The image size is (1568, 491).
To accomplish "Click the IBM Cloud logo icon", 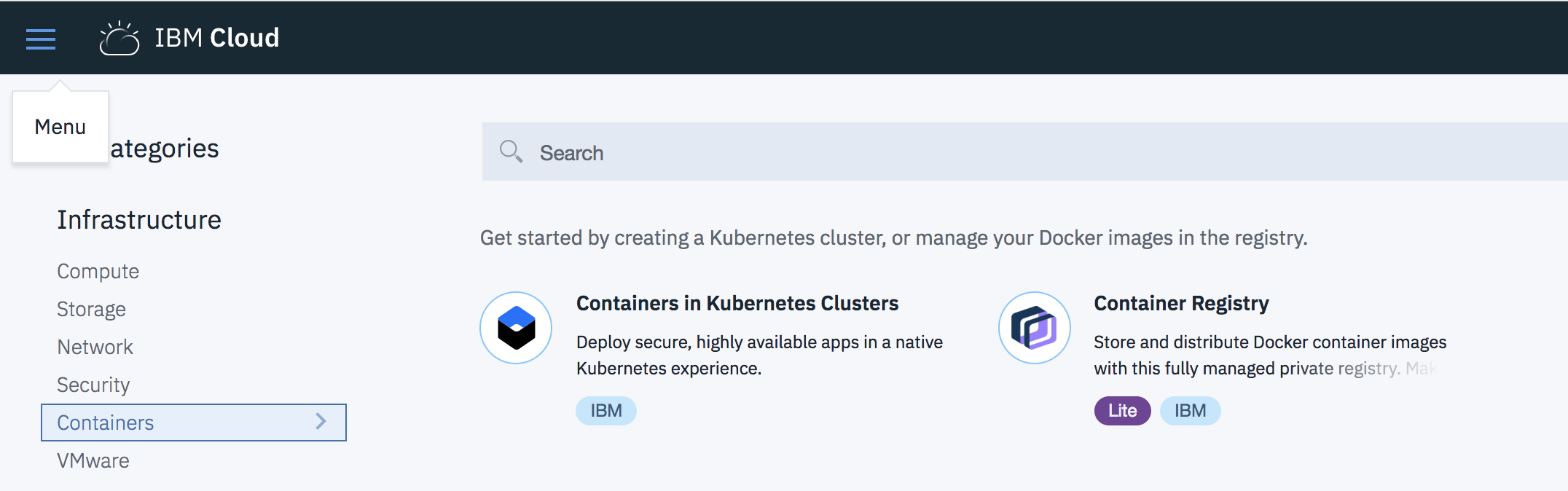I will [119, 39].
